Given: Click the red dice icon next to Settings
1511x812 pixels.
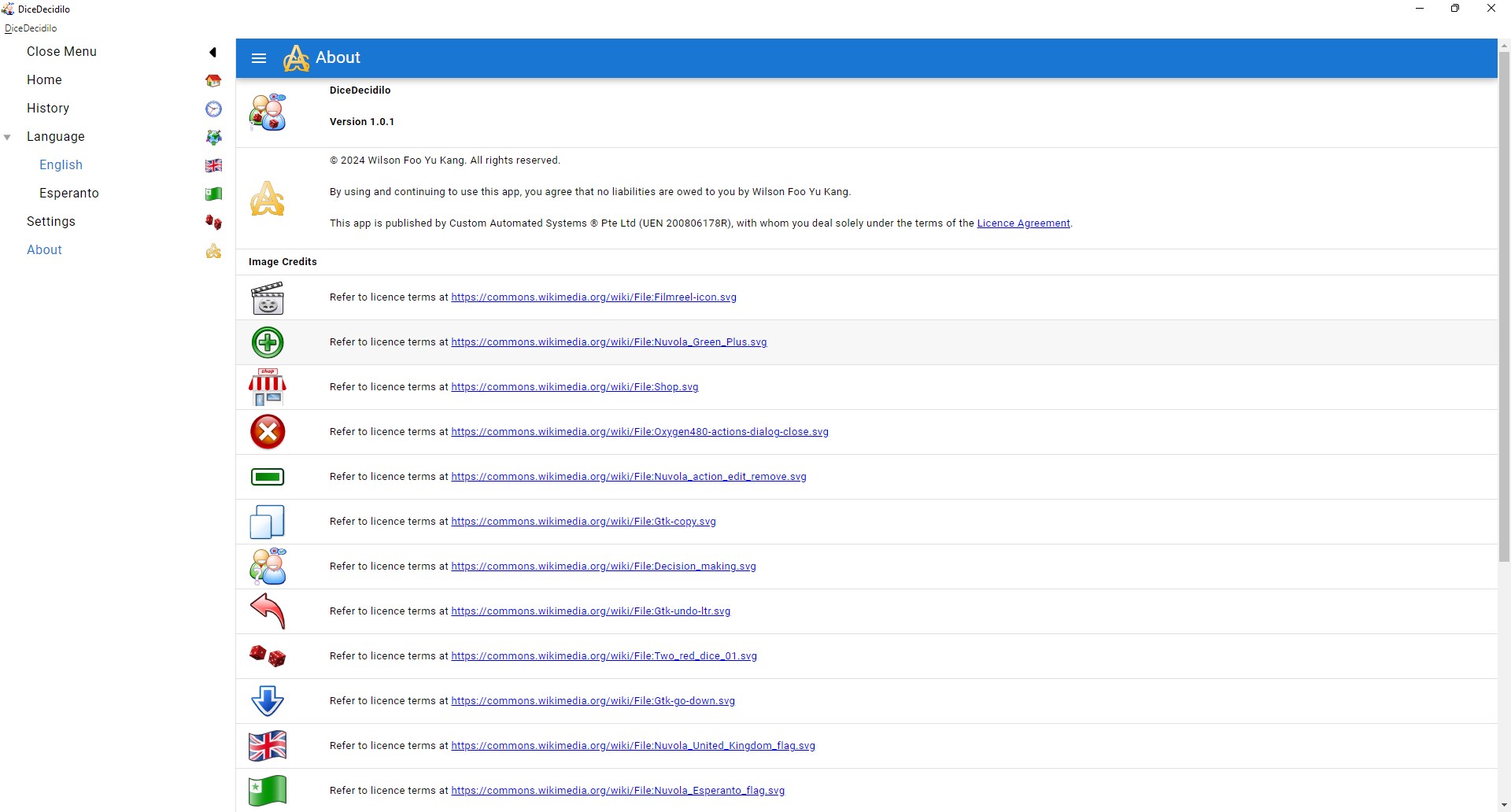Looking at the screenshot, I should [x=213, y=222].
